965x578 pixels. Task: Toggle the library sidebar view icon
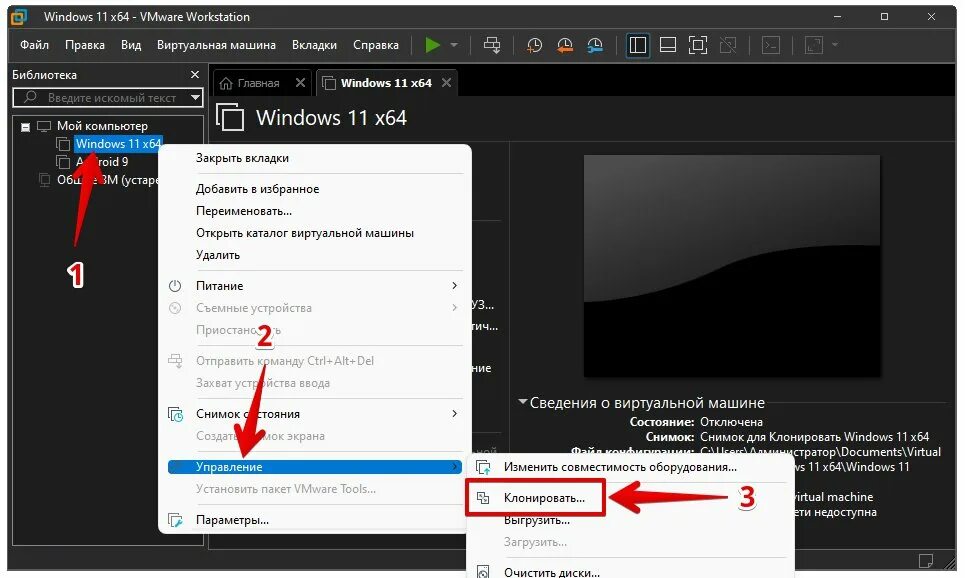click(638, 45)
